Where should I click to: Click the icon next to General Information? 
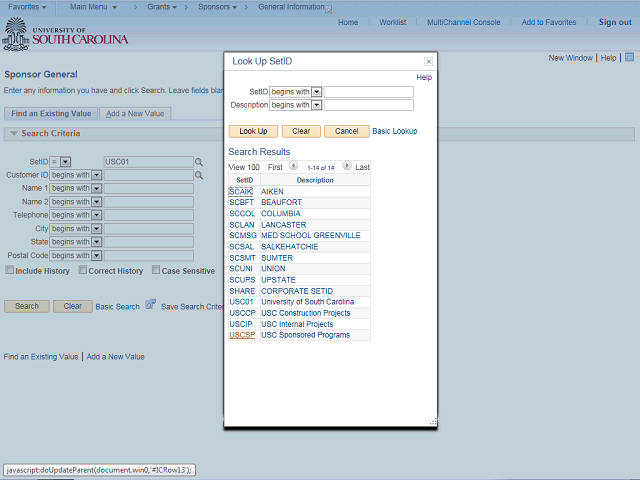329,10
